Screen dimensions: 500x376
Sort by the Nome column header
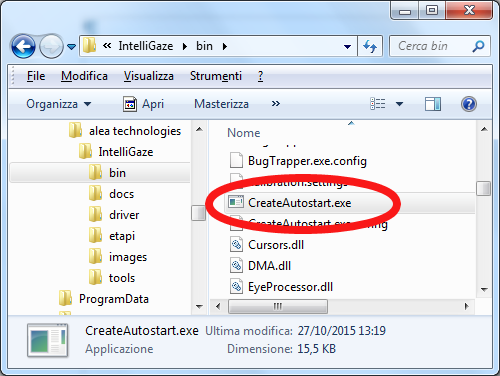244,133
